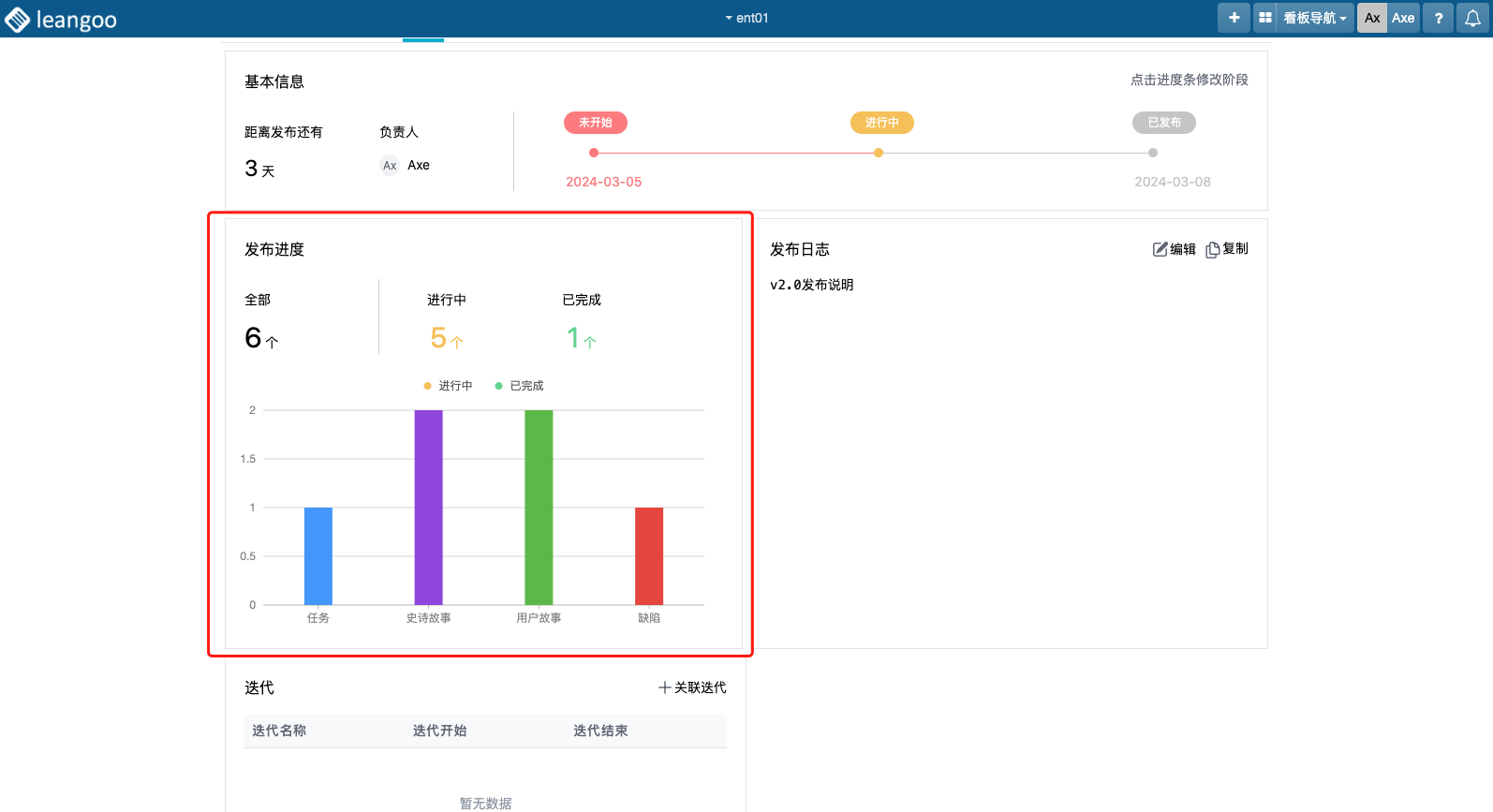The height and width of the screenshot is (812, 1493).
Task: Open the board grid icon in header
Action: (1265, 18)
